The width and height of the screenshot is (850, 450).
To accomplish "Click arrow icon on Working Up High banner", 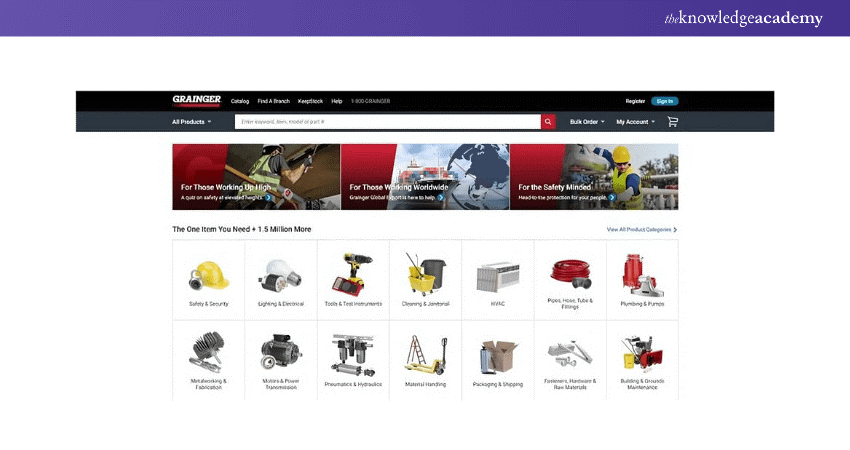I will coord(269,198).
